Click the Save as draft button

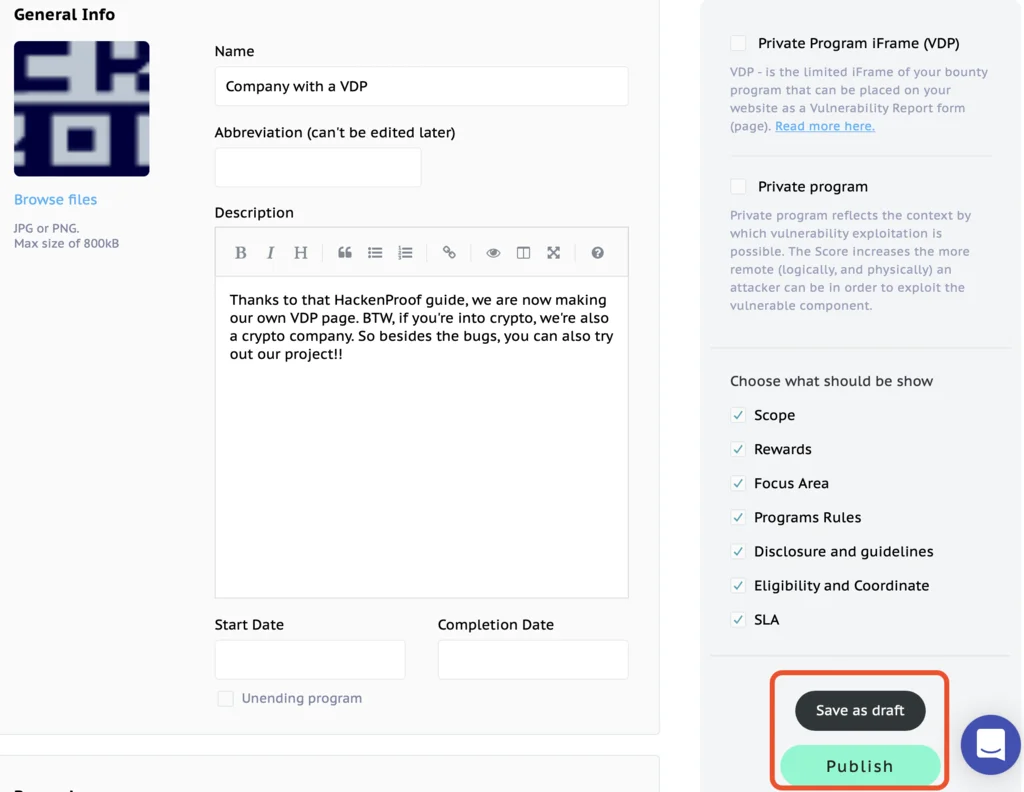pyautogui.click(x=860, y=710)
